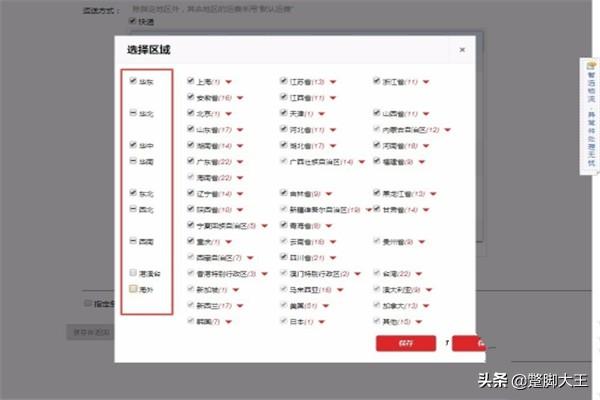Open the 韩国 dropdown arrow
600x400 pixels.
(x=228, y=322)
